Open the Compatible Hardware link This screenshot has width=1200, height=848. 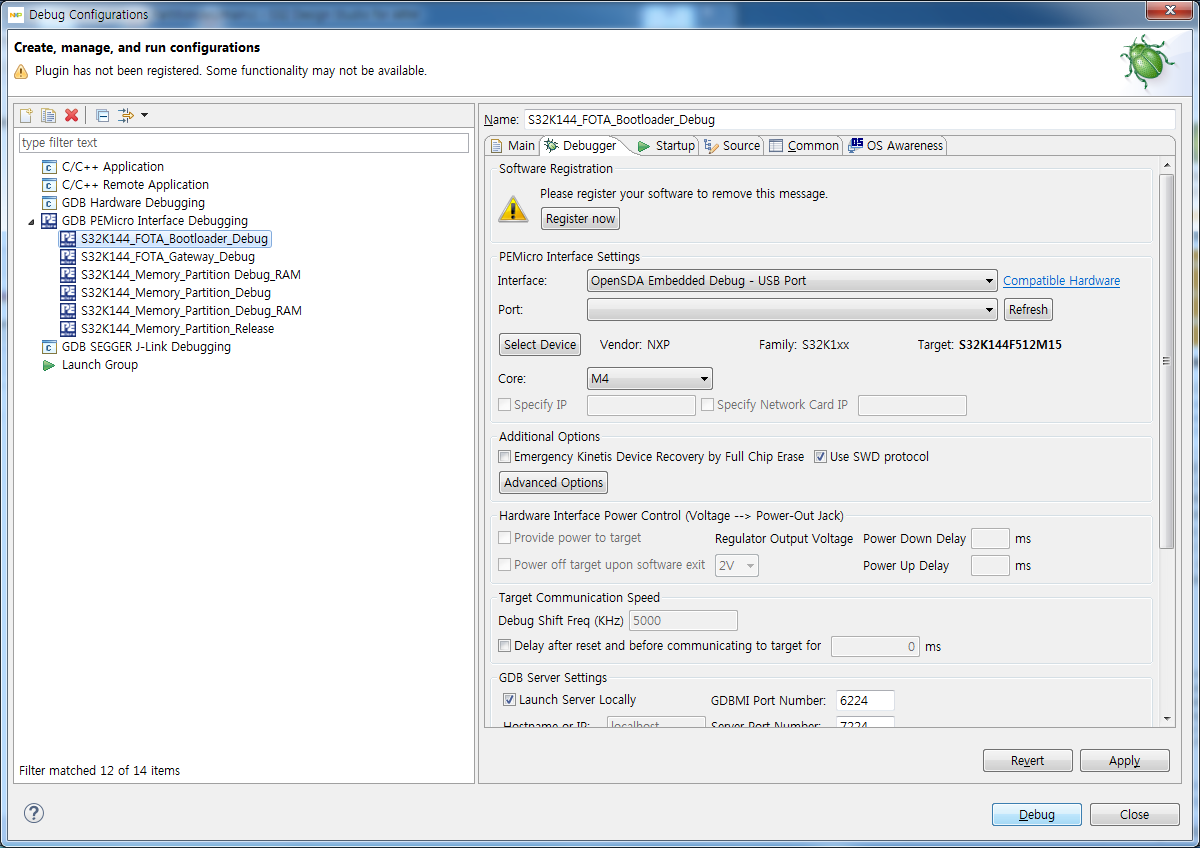[1061, 280]
